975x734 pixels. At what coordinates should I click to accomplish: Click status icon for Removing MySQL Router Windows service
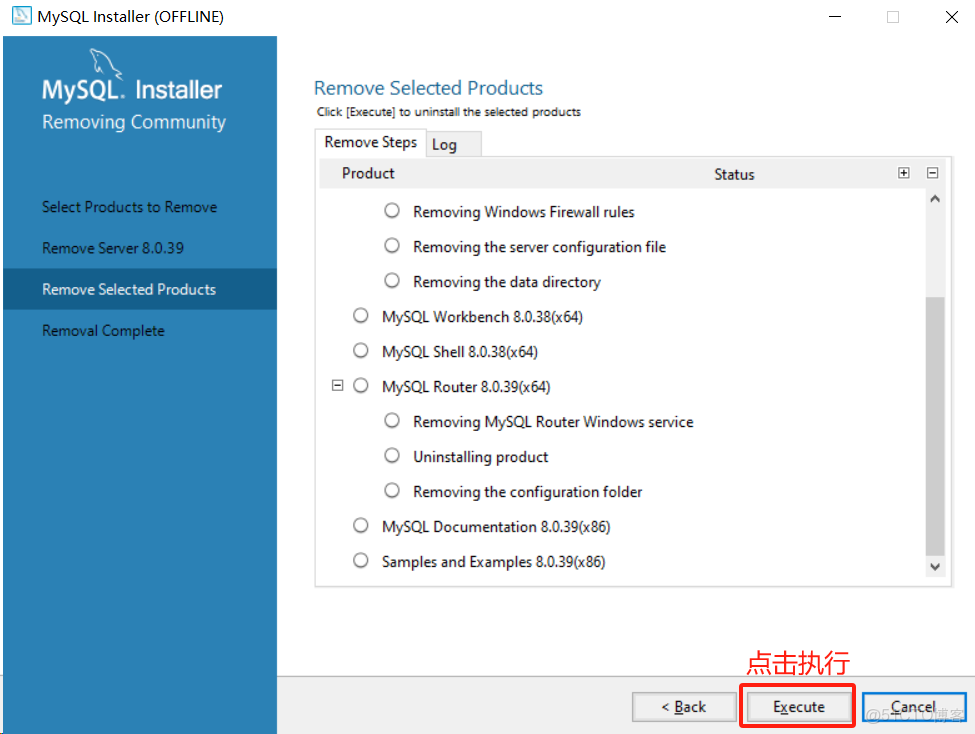(x=392, y=421)
